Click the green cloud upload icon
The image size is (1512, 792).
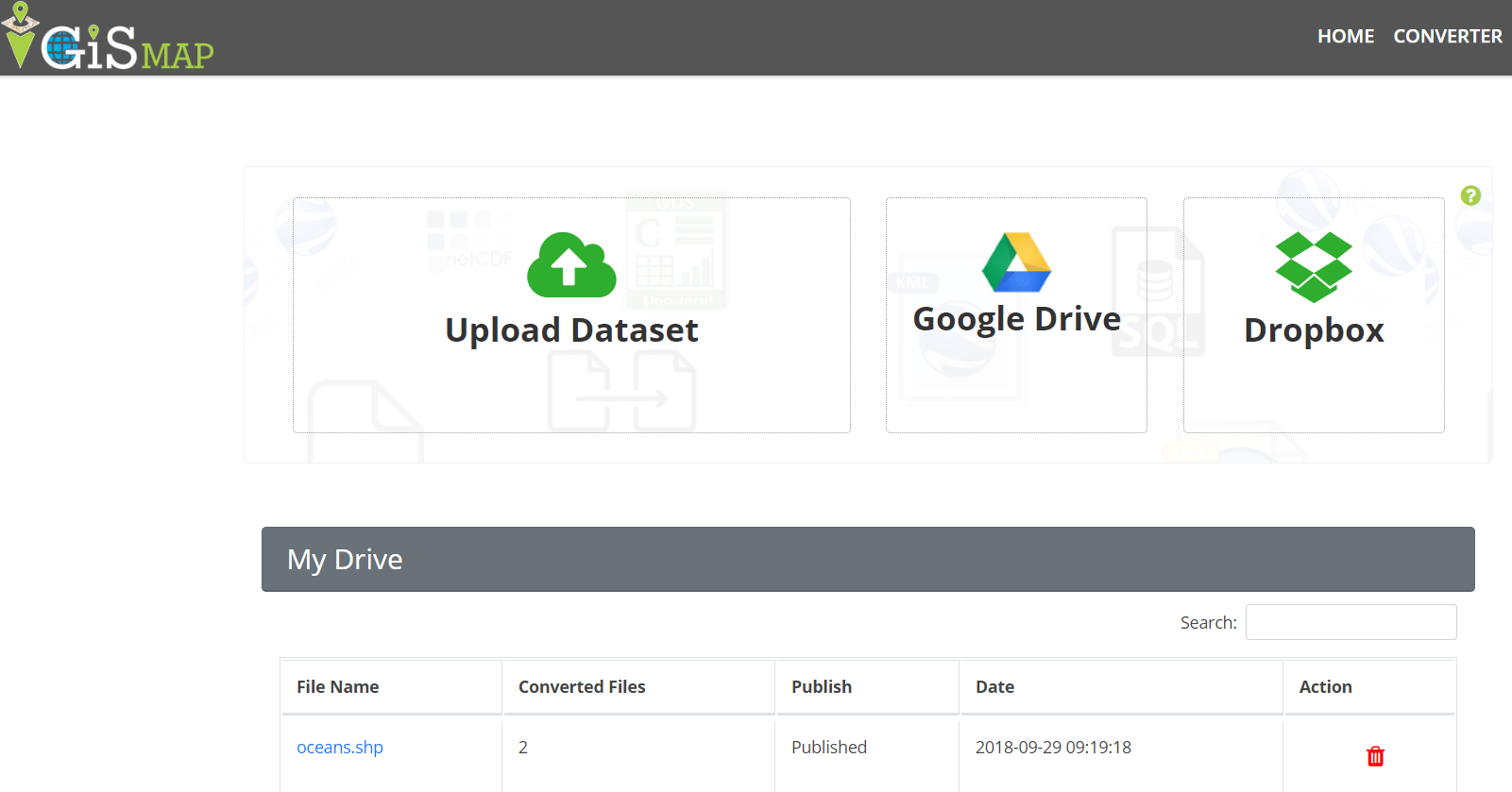(x=571, y=264)
